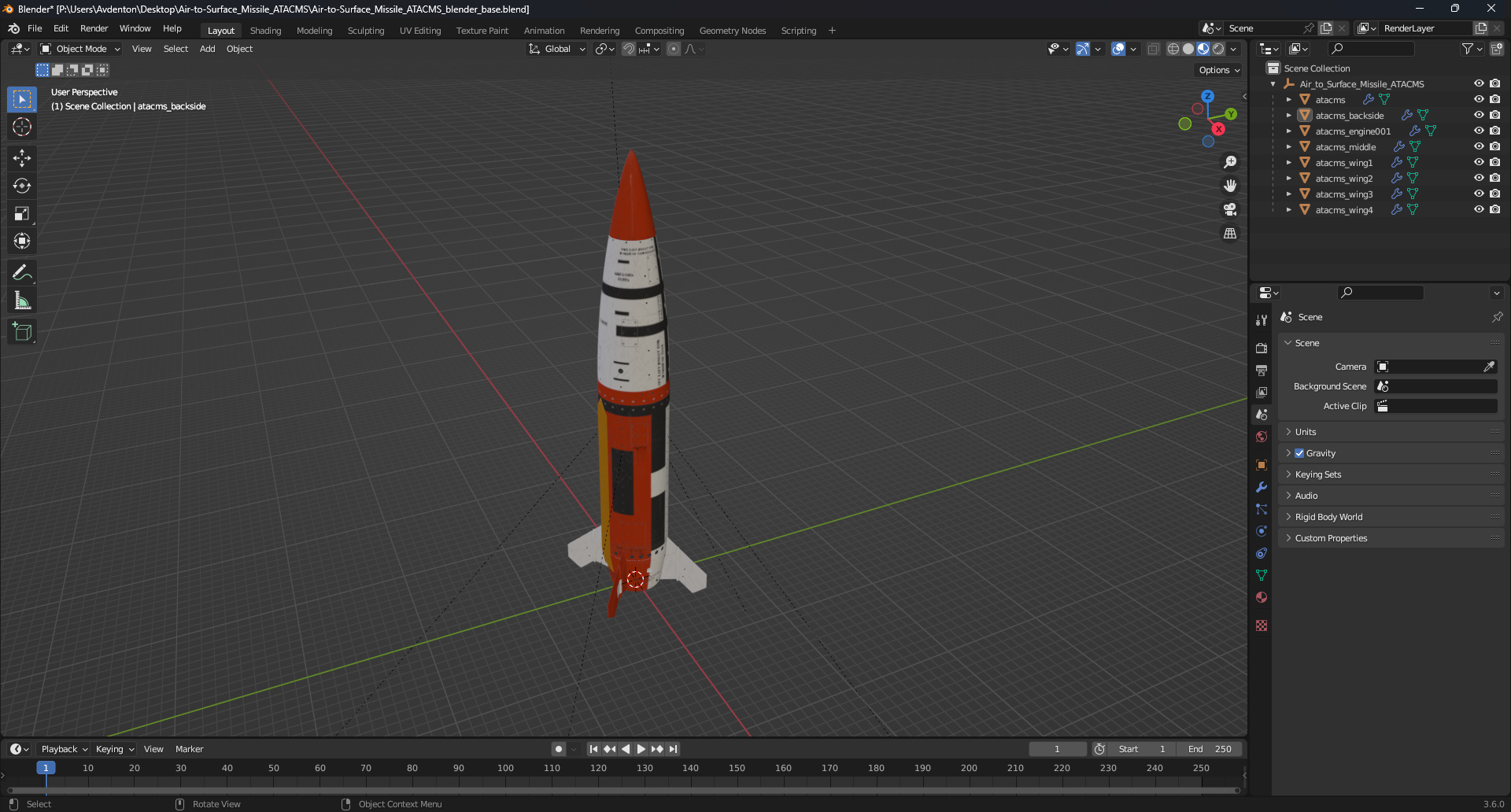Select the Move tool

tap(22, 158)
